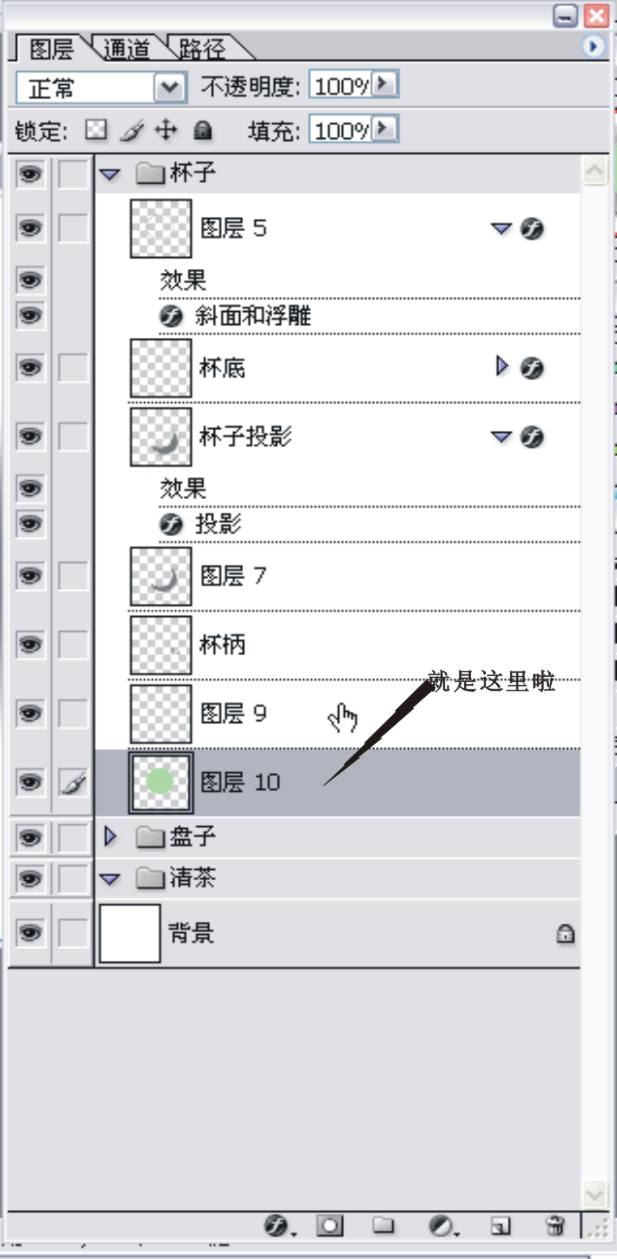The height and width of the screenshot is (1259, 617).
Task: Collapse the 杯子 layer group
Action: [110, 174]
